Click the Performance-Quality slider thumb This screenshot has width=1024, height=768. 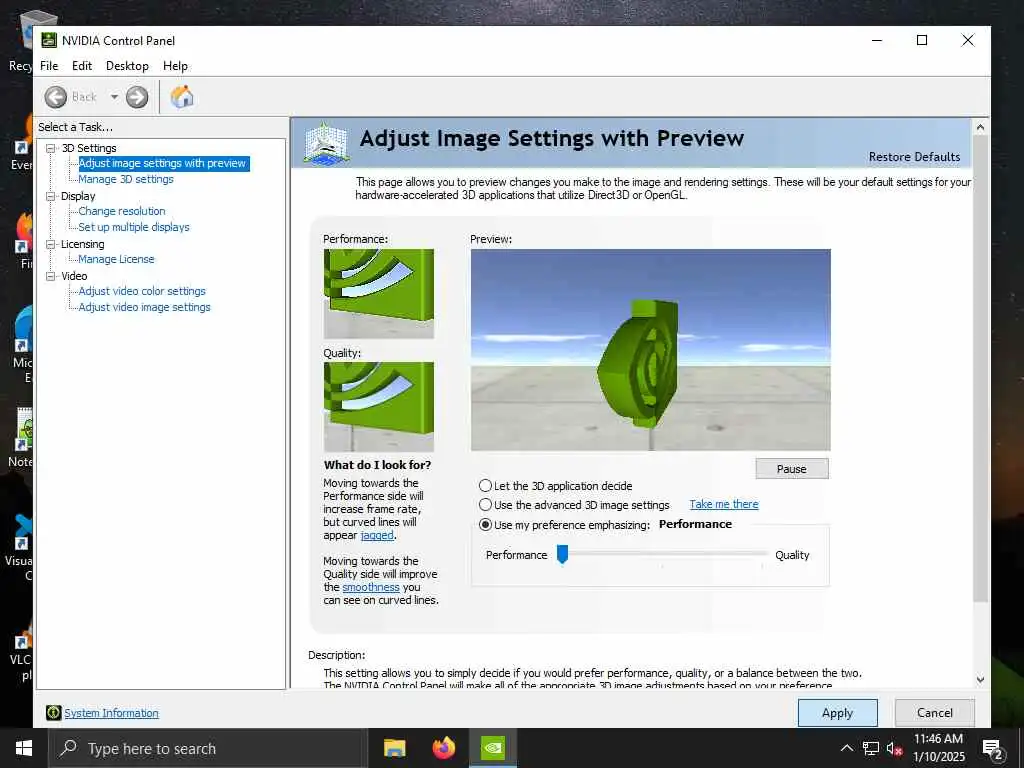[562, 554]
